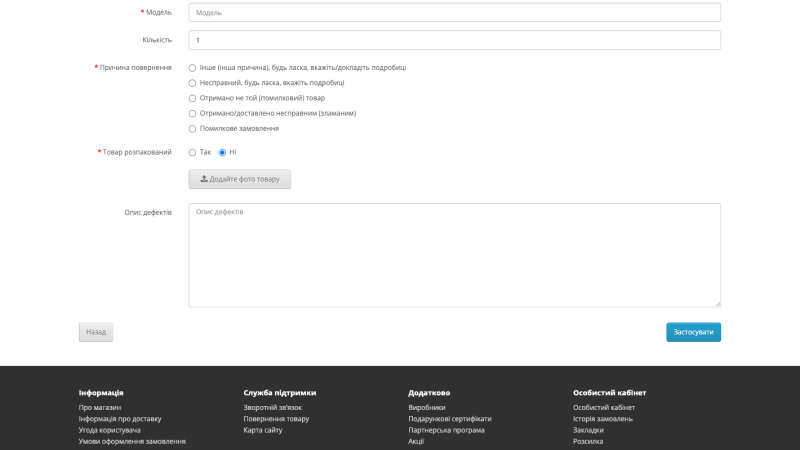Click the 'Додайте фото товару' upload button
The image size is (800, 450).
(x=240, y=179)
